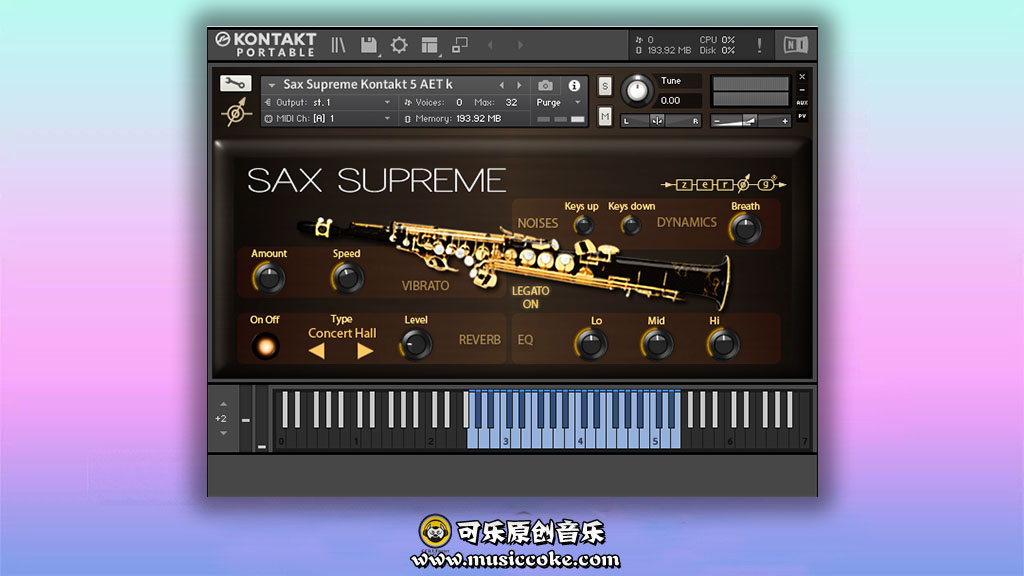
Task: Click the SAX SUPREME title text
Action: tap(377, 180)
